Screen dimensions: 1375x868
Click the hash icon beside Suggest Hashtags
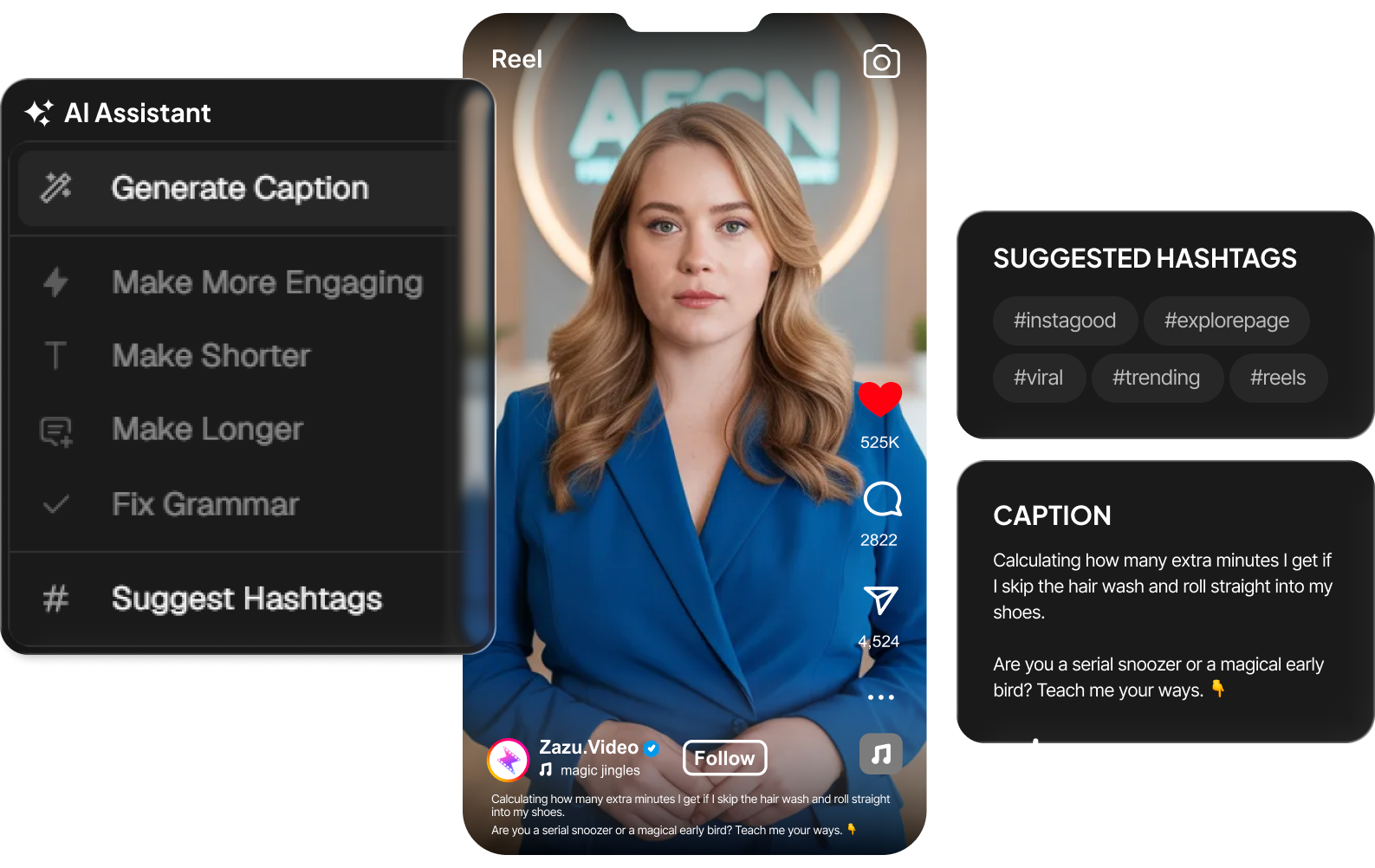click(x=56, y=599)
